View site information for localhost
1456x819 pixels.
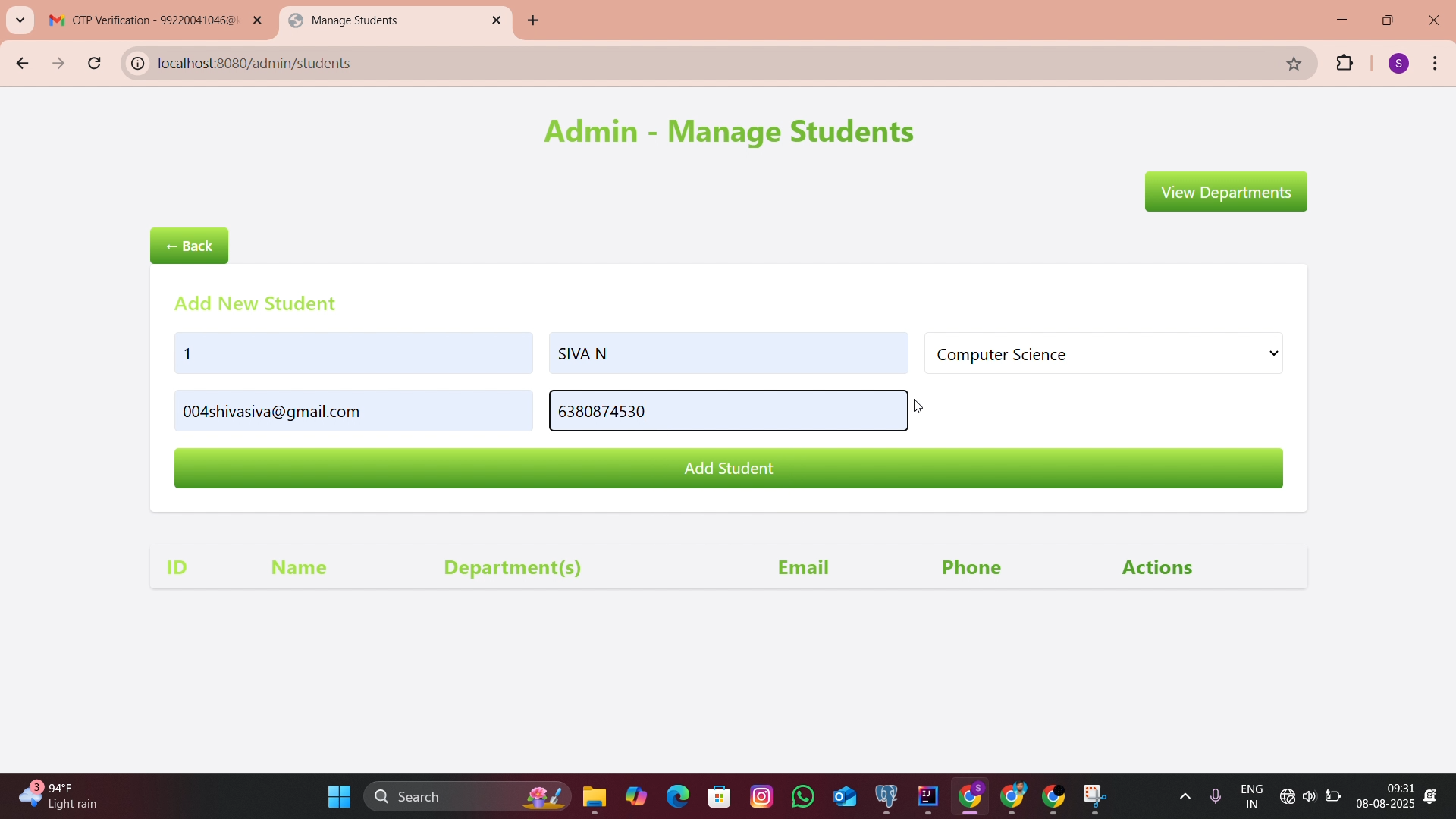click(137, 64)
